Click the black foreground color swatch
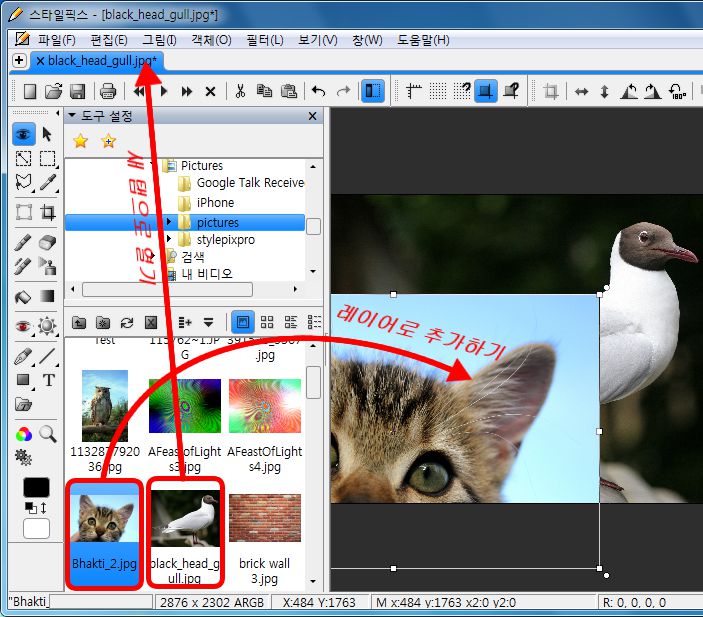Image resolution: width=703 pixels, height=617 pixels. coord(36,487)
